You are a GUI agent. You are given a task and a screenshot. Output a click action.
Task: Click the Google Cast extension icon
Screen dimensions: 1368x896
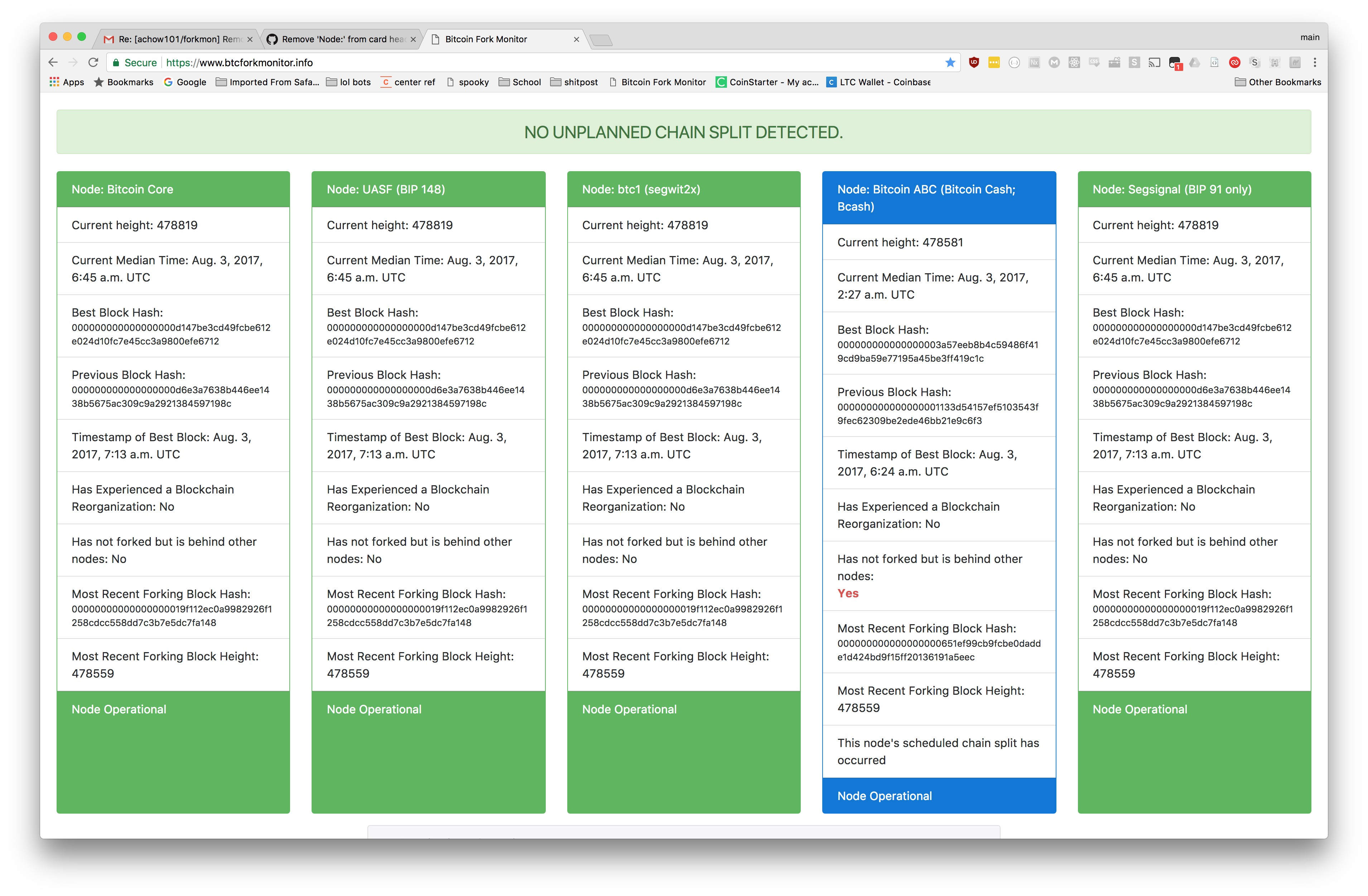tap(1154, 63)
